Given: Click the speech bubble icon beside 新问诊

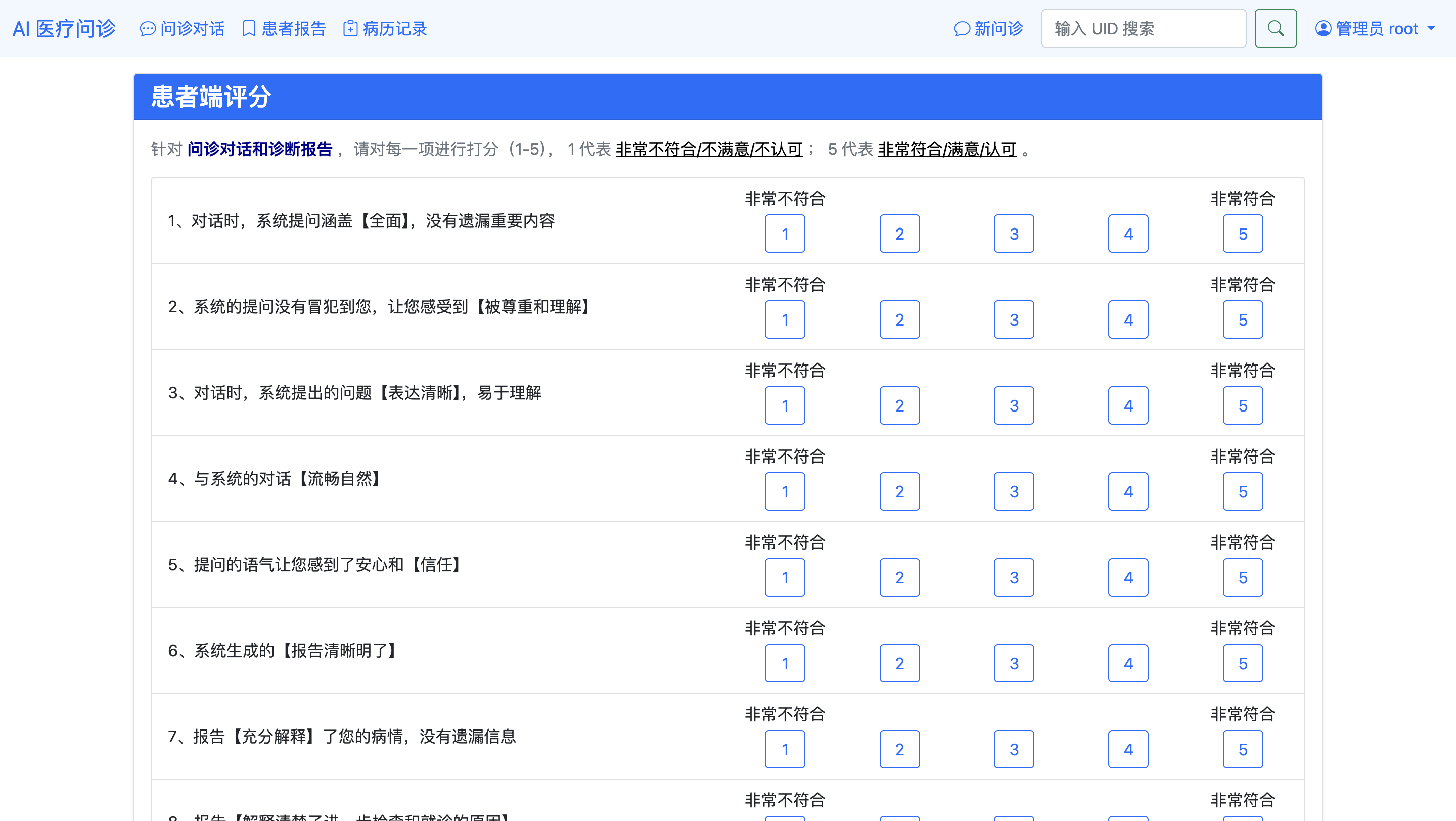Looking at the screenshot, I should [962, 29].
